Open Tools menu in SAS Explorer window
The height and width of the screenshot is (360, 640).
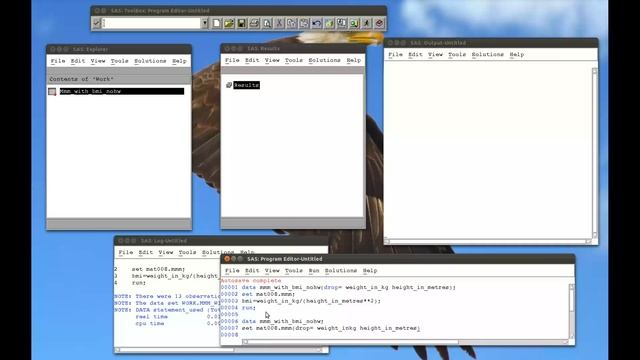click(119, 61)
